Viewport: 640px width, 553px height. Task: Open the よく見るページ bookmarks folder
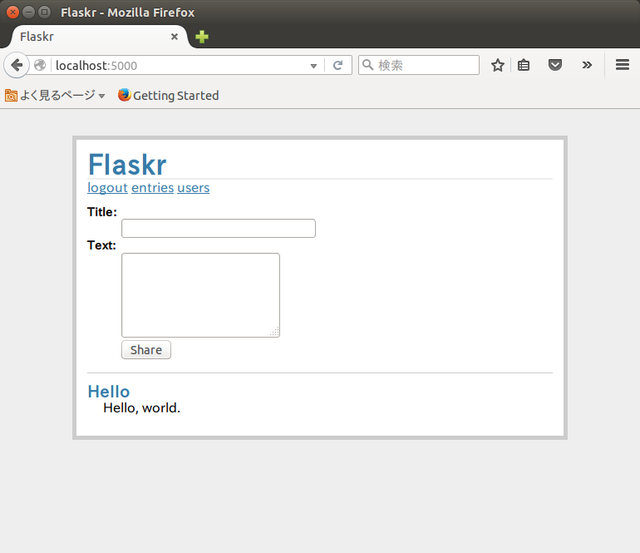click(x=55, y=95)
